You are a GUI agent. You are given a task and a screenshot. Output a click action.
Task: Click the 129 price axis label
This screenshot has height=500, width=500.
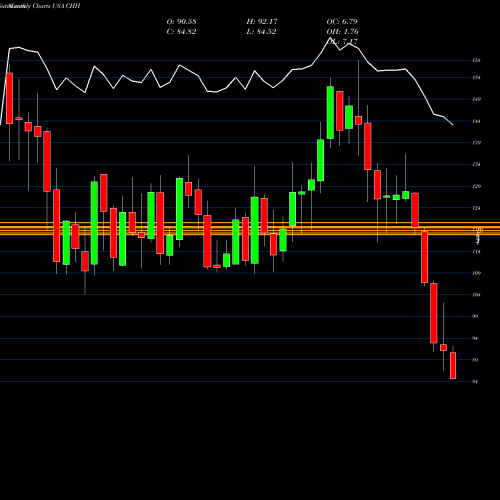tap(477, 186)
